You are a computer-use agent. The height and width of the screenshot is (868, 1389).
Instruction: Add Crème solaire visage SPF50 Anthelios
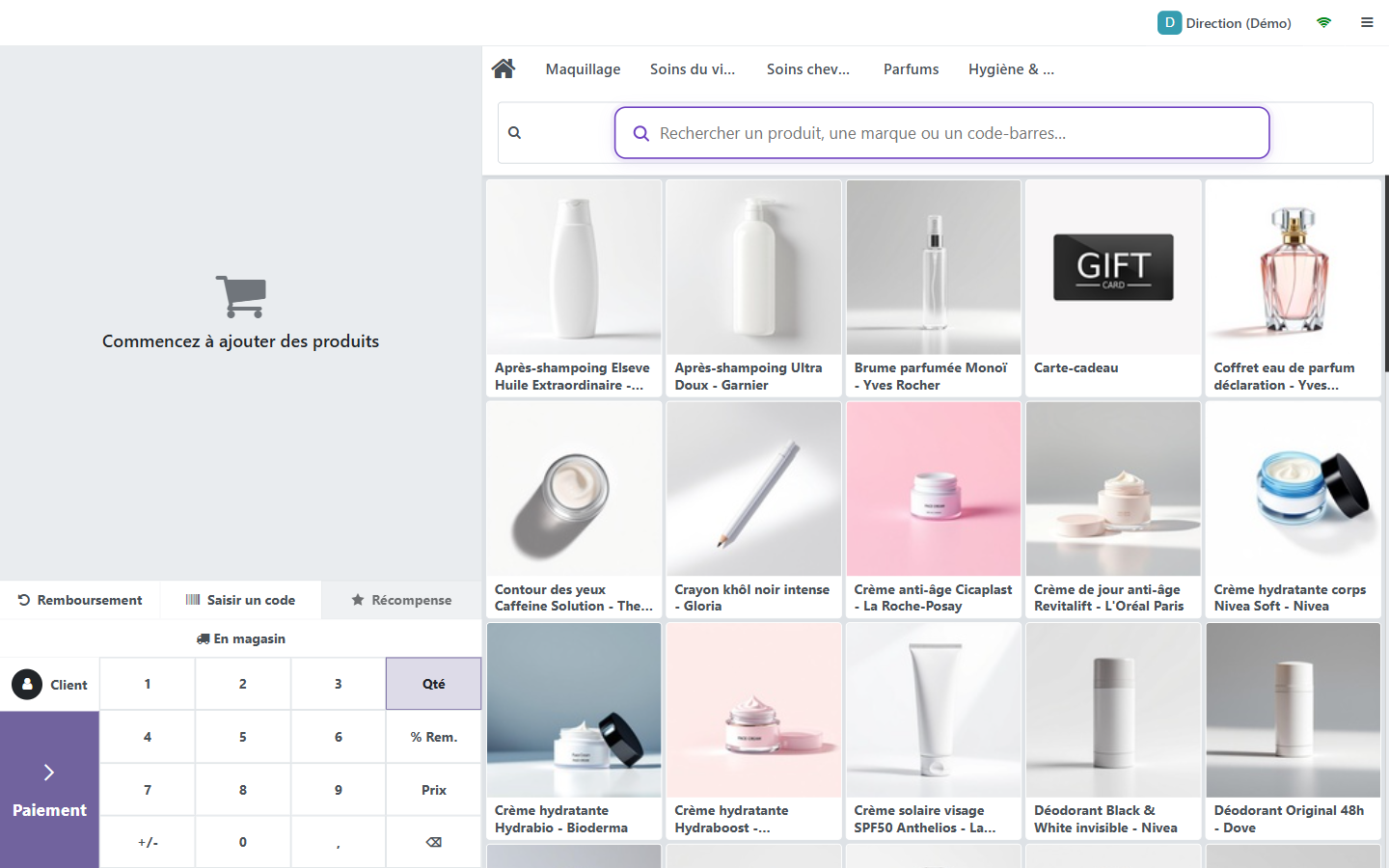point(934,731)
